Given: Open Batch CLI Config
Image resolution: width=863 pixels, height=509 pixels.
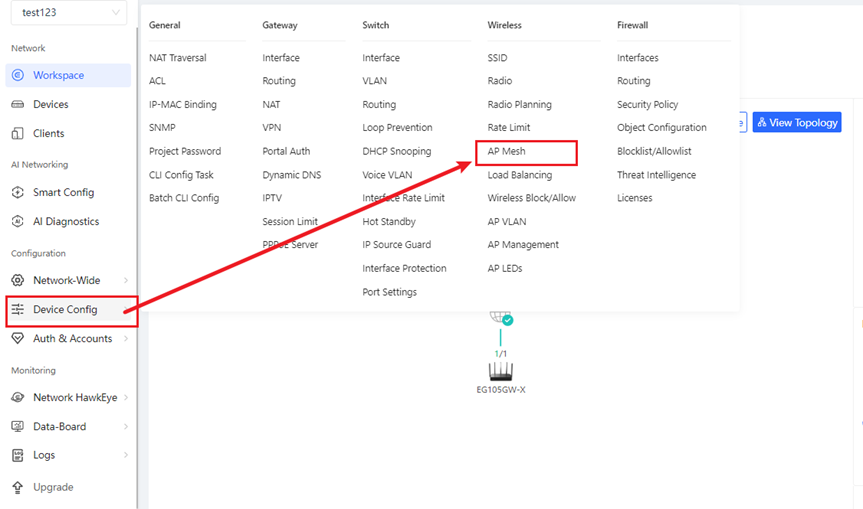Looking at the screenshot, I should tap(184, 198).
